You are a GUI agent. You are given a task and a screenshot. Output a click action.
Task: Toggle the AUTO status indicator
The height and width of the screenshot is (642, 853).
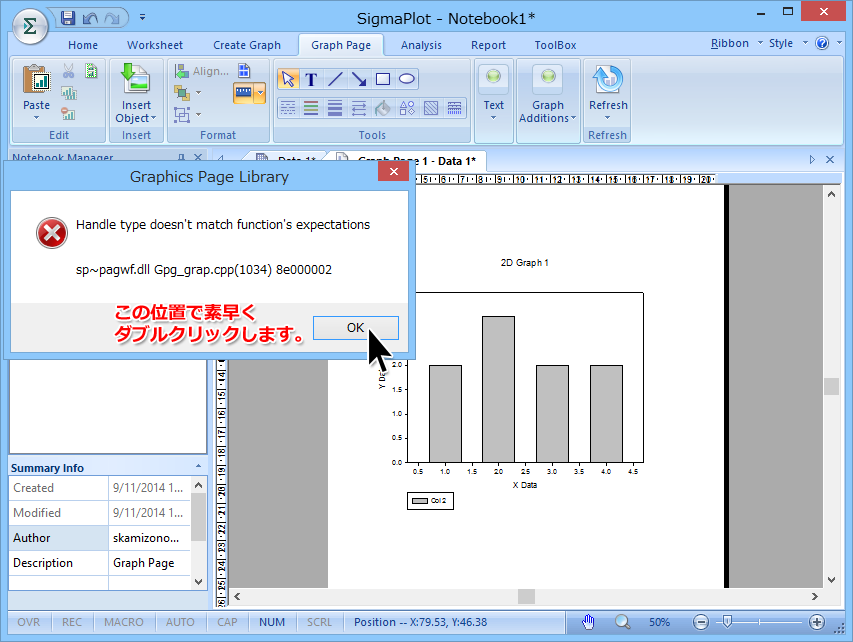pos(180,622)
